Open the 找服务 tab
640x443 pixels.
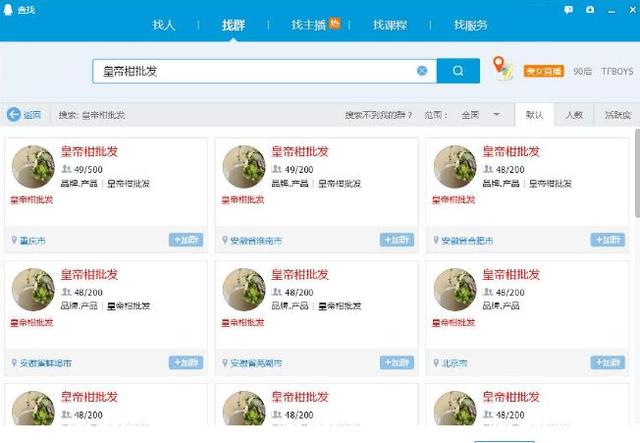pyautogui.click(x=471, y=25)
